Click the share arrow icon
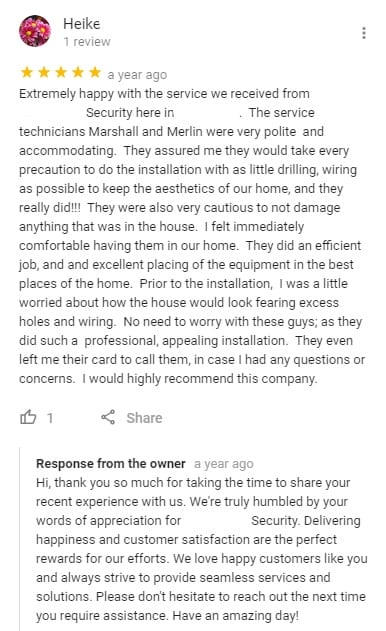 tap(108, 417)
